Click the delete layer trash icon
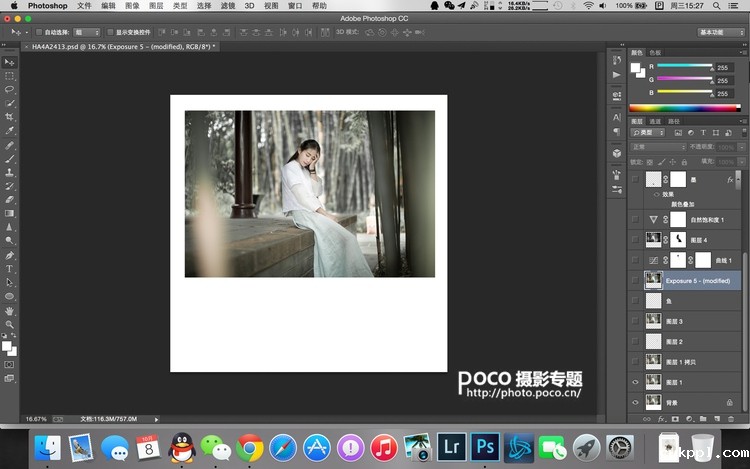The height and width of the screenshot is (469, 750). pos(731,417)
